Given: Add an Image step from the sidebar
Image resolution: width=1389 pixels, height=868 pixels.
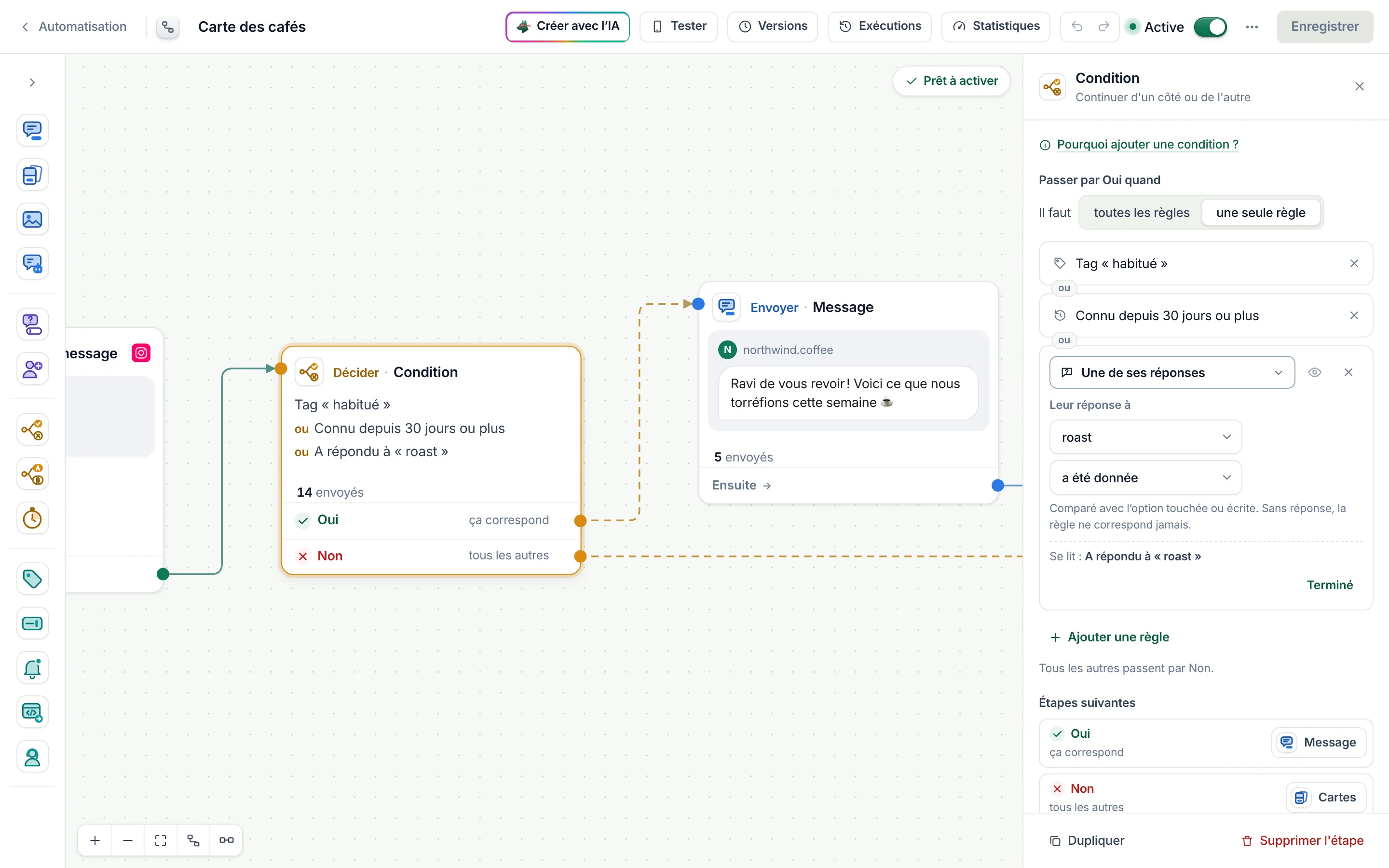Looking at the screenshot, I should pyautogui.click(x=32, y=219).
